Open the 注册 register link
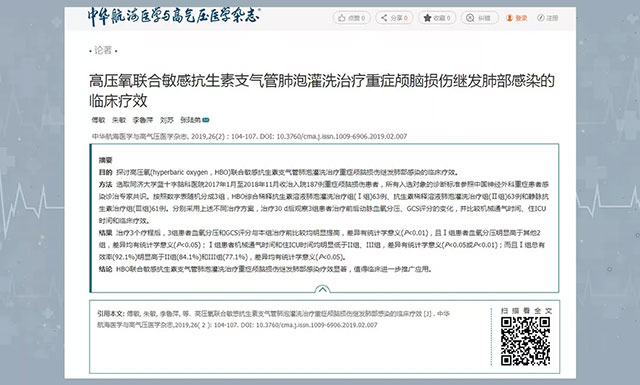 [552, 18]
